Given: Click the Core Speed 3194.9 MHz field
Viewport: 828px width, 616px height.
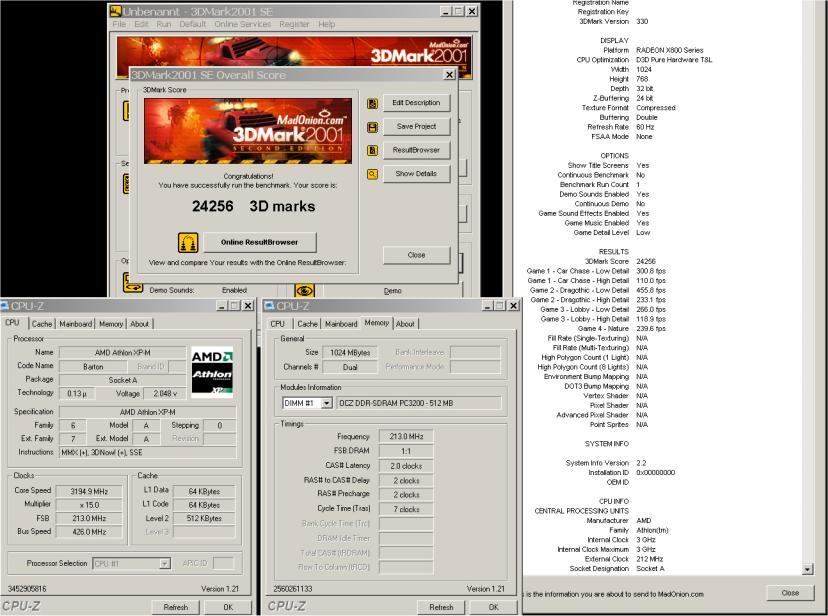Looking at the screenshot, I should click(89, 491).
